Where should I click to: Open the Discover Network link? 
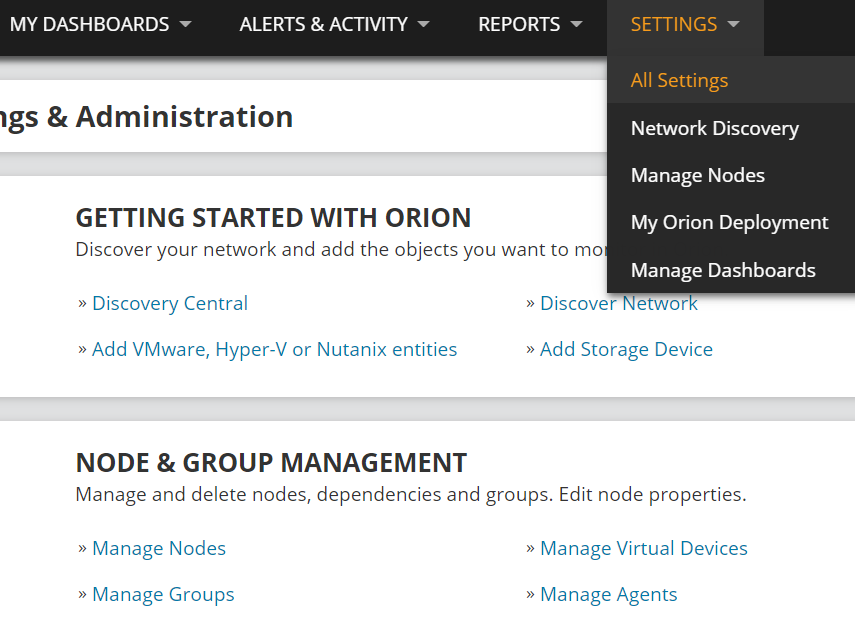pyautogui.click(x=618, y=303)
